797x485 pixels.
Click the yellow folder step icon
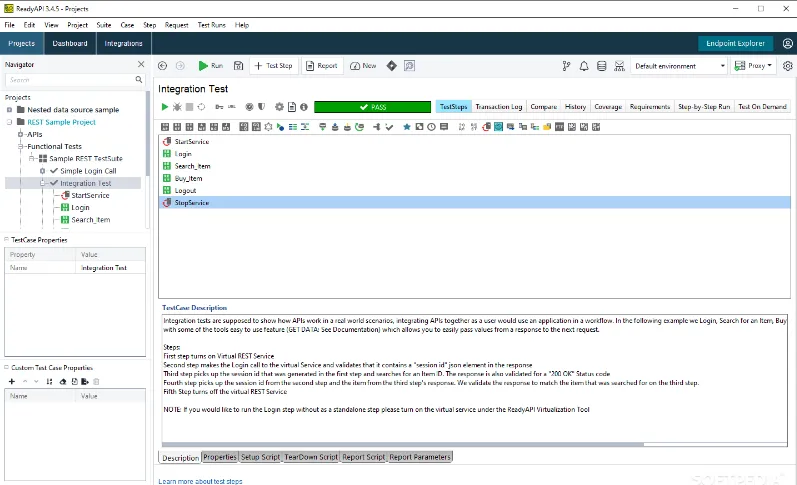pos(547,127)
